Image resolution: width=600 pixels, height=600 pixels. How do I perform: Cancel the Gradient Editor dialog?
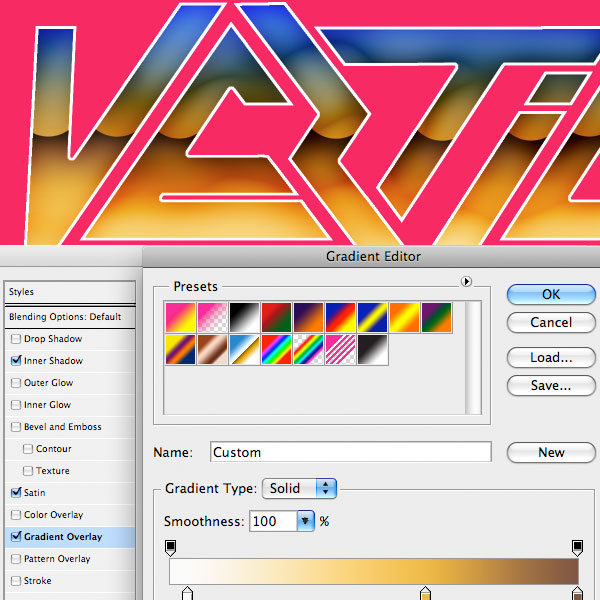coord(551,322)
